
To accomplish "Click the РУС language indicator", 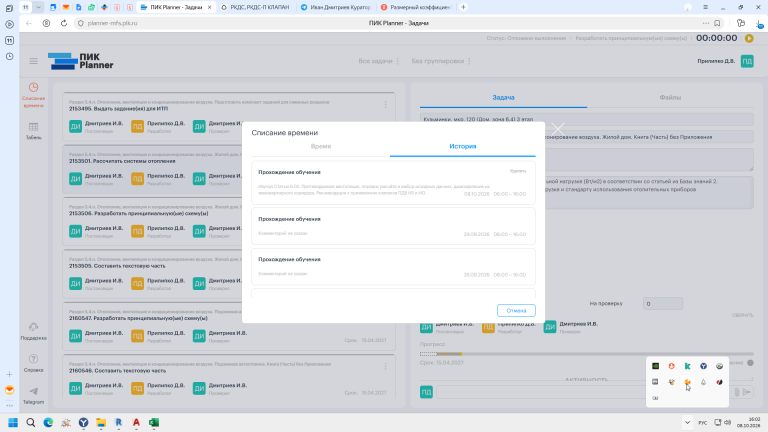I will click(702, 423).
